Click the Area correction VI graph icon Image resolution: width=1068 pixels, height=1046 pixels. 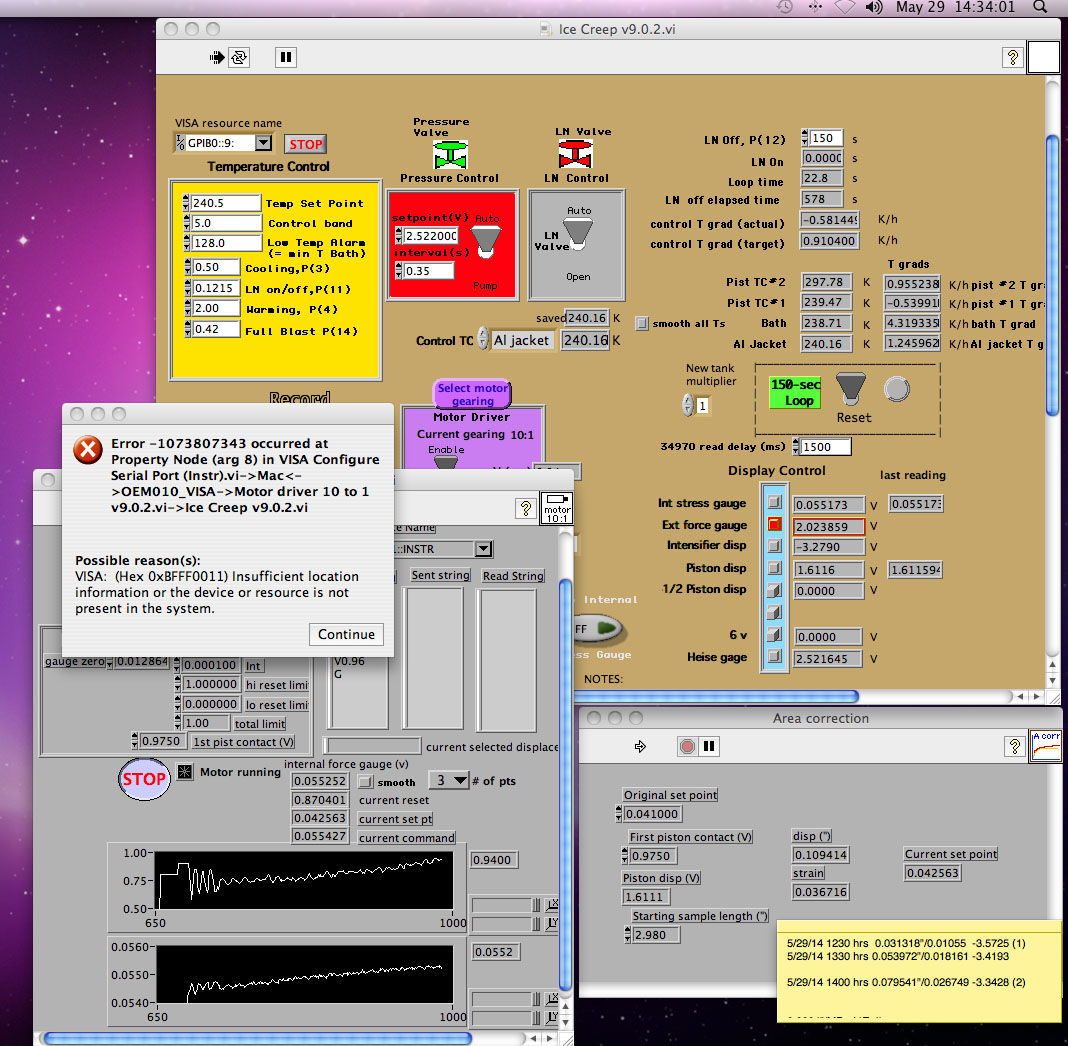pos(1046,746)
